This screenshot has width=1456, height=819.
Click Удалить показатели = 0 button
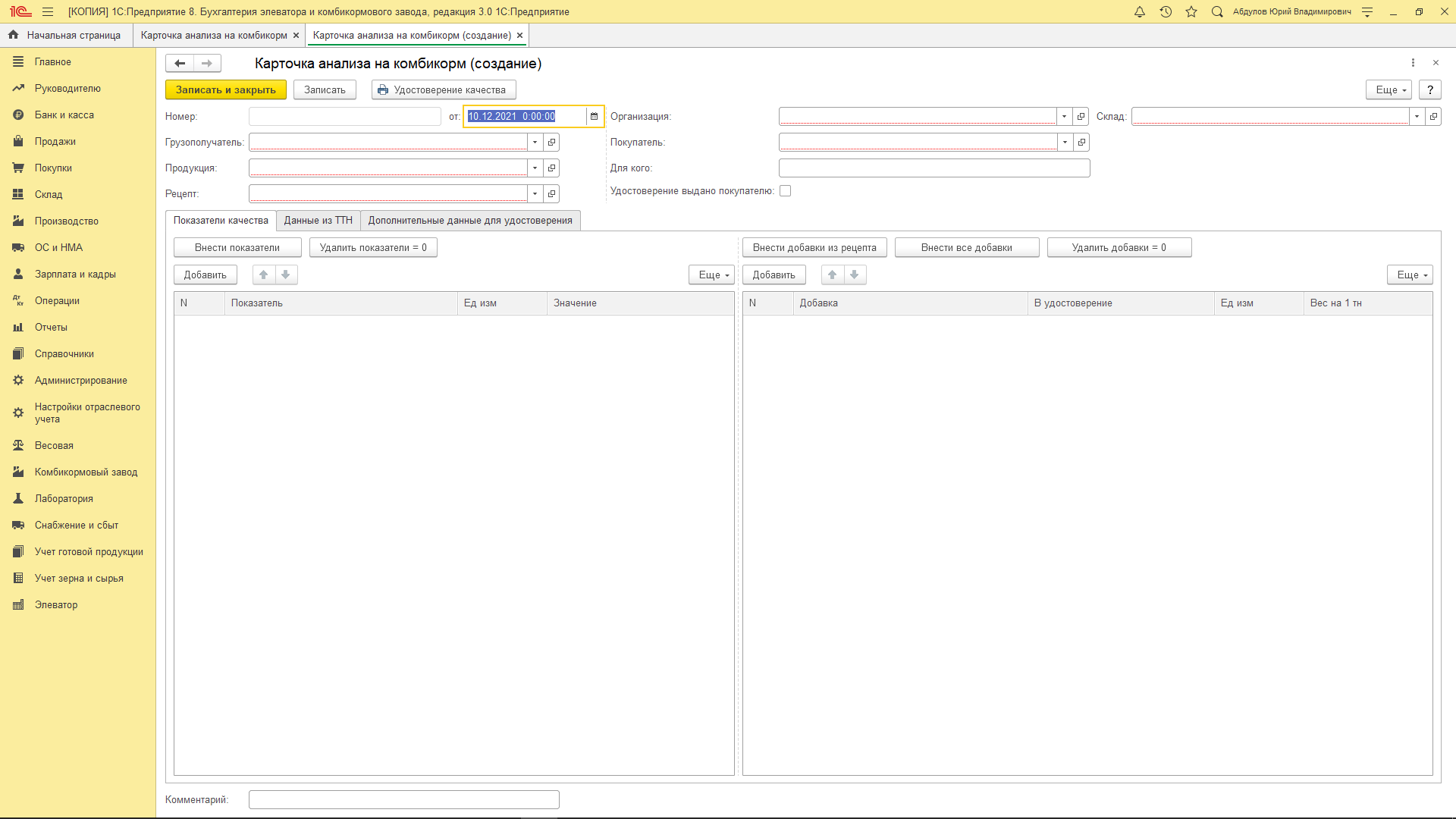pyautogui.click(x=373, y=248)
